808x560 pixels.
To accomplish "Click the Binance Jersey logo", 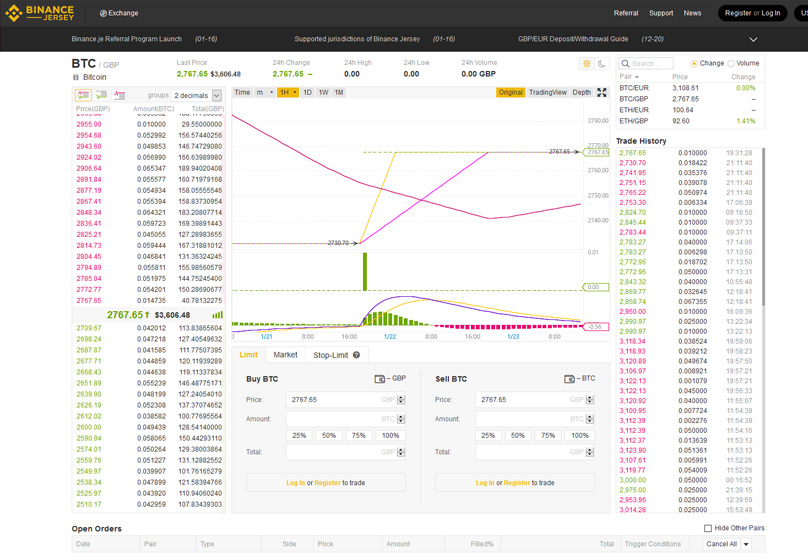I will click(40, 13).
